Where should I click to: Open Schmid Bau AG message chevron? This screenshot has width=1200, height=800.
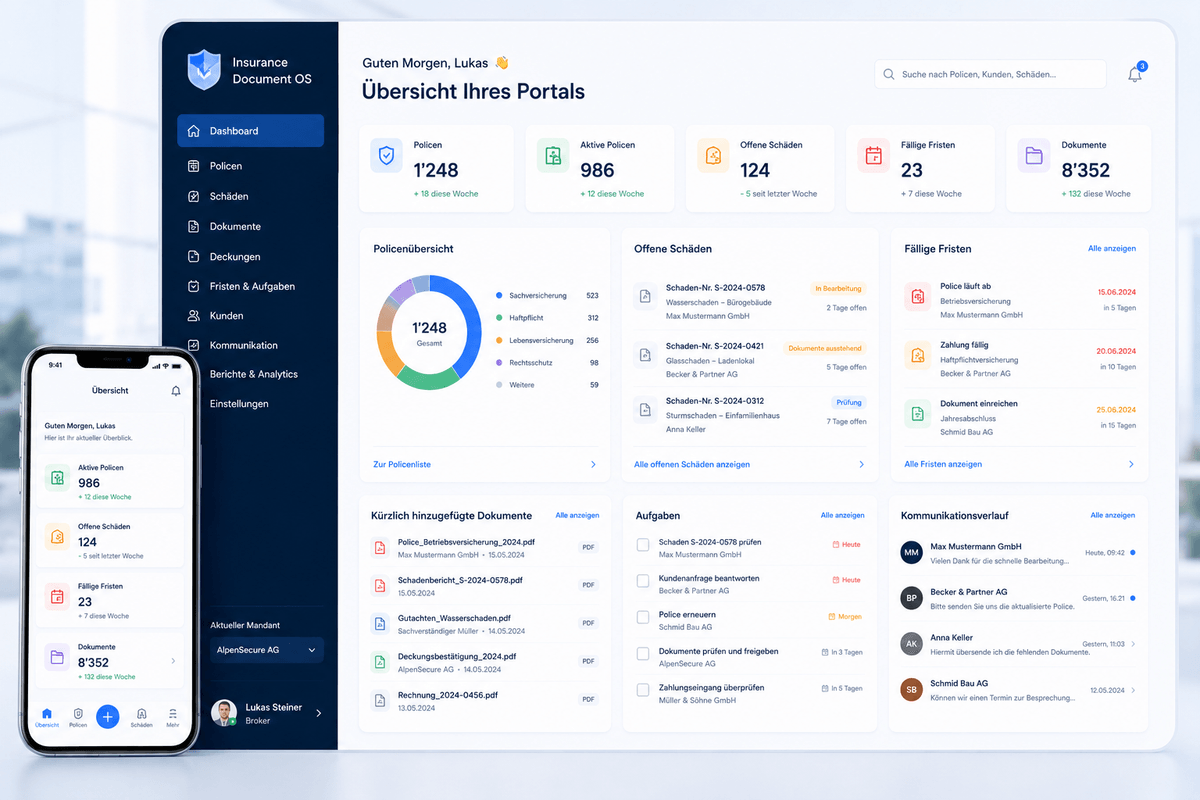coord(1133,690)
